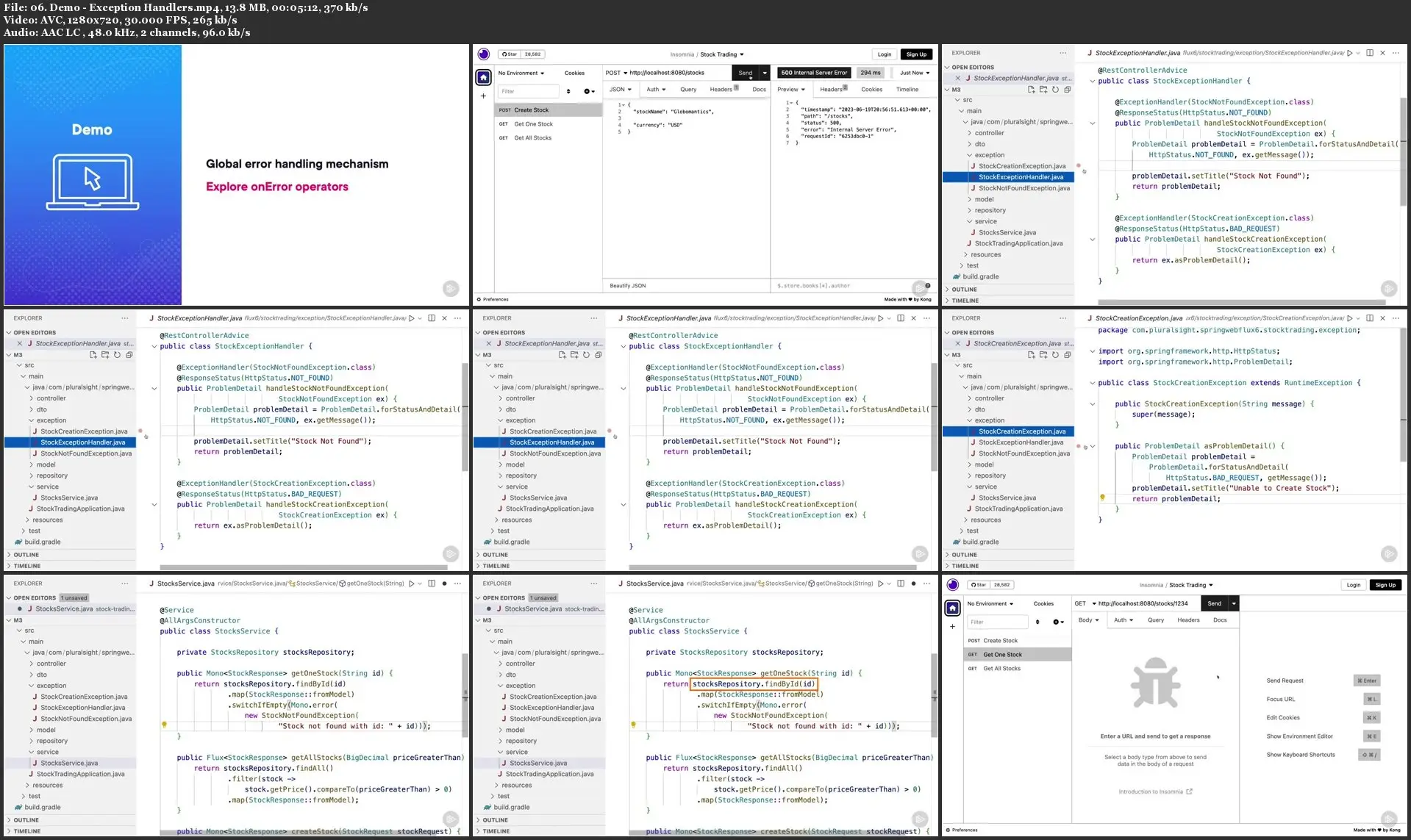Close StockCreationException.java in Open Editors list
Image resolution: width=1411 pixels, height=840 pixels.
(957, 343)
